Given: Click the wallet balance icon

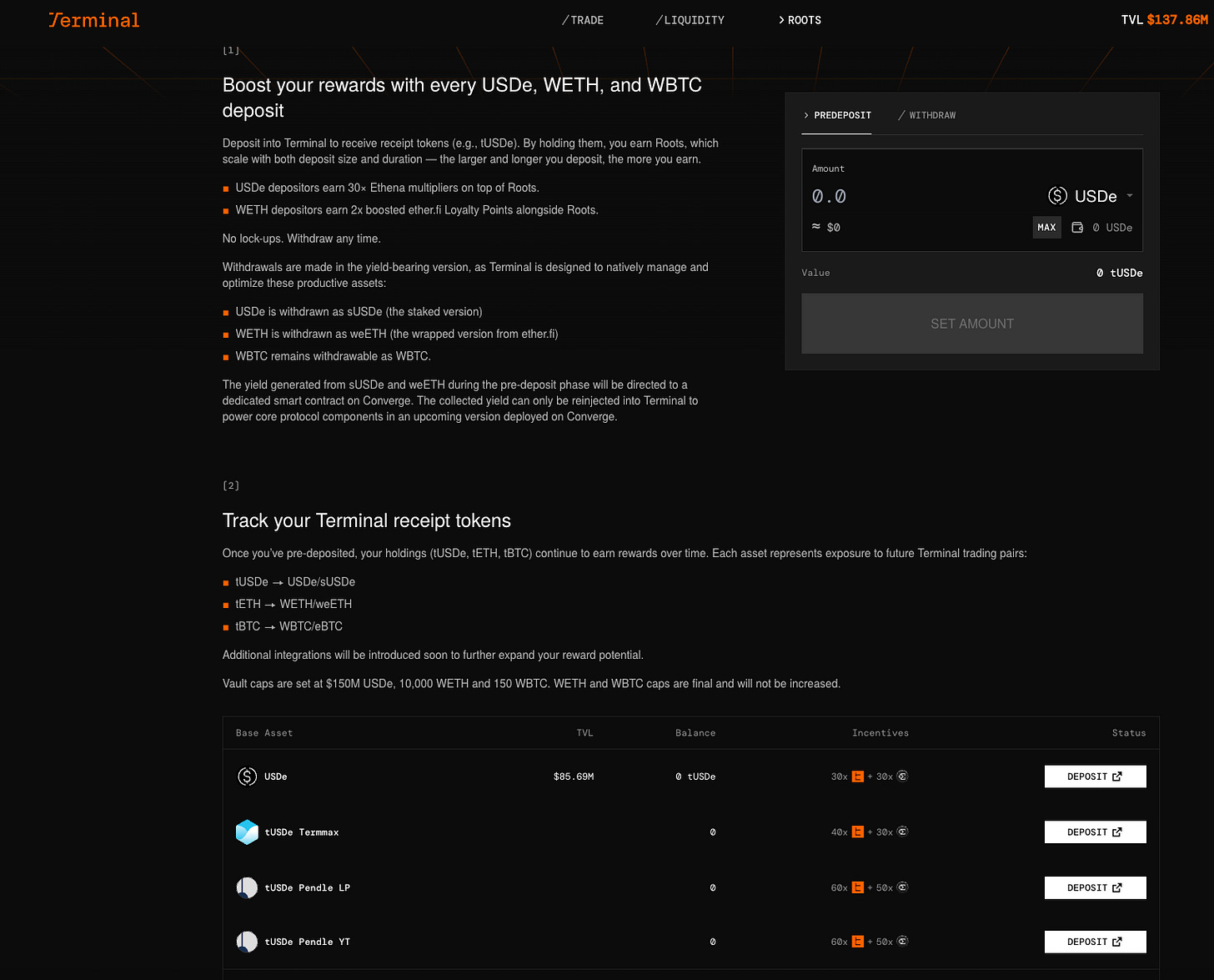Looking at the screenshot, I should [x=1077, y=228].
